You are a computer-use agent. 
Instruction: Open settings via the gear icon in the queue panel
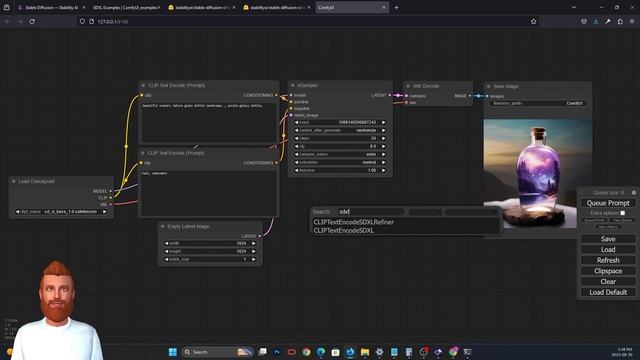click(633, 193)
